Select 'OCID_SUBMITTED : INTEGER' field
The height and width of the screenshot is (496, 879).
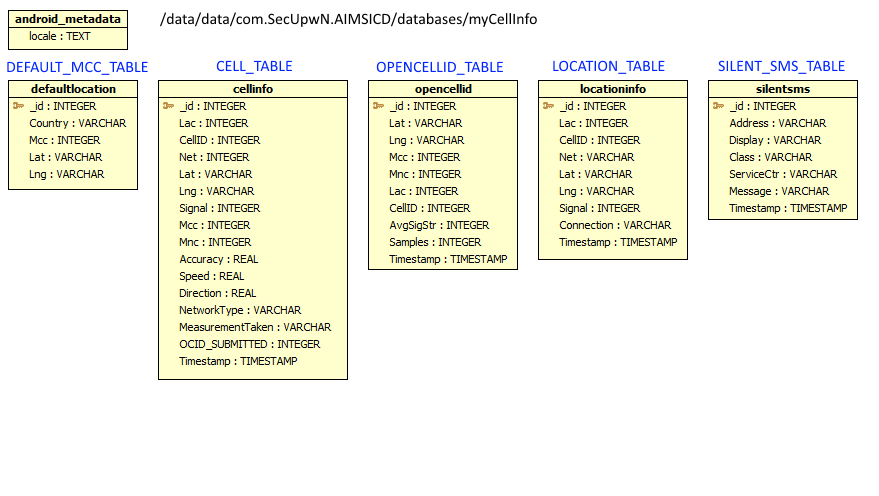point(249,344)
